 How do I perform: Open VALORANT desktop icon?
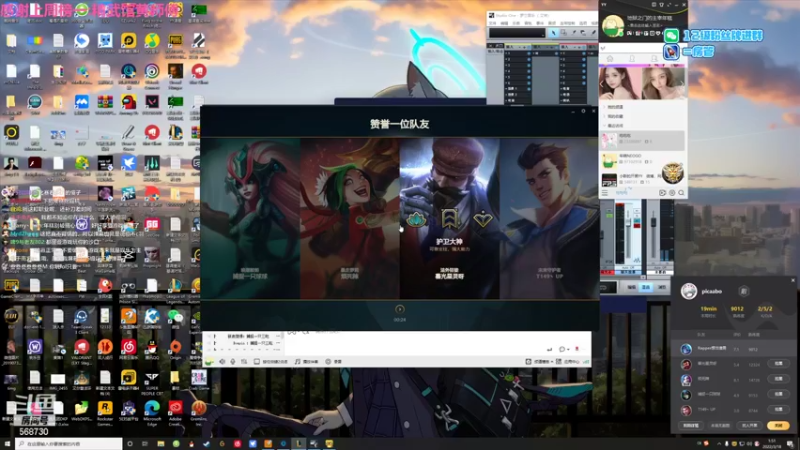81,351
